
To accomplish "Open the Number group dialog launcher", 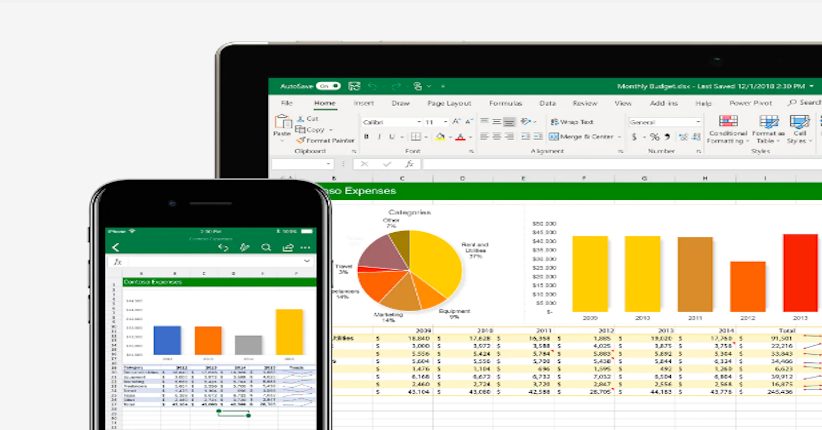I will (699, 152).
